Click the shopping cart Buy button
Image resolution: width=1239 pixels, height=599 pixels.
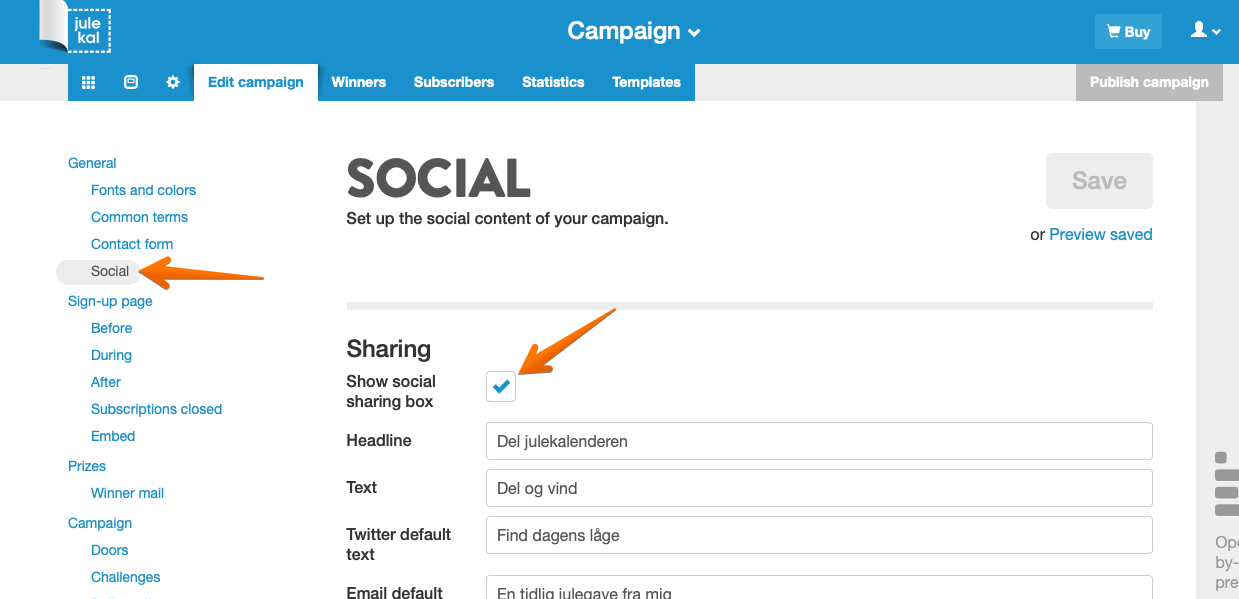pos(1128,32)
